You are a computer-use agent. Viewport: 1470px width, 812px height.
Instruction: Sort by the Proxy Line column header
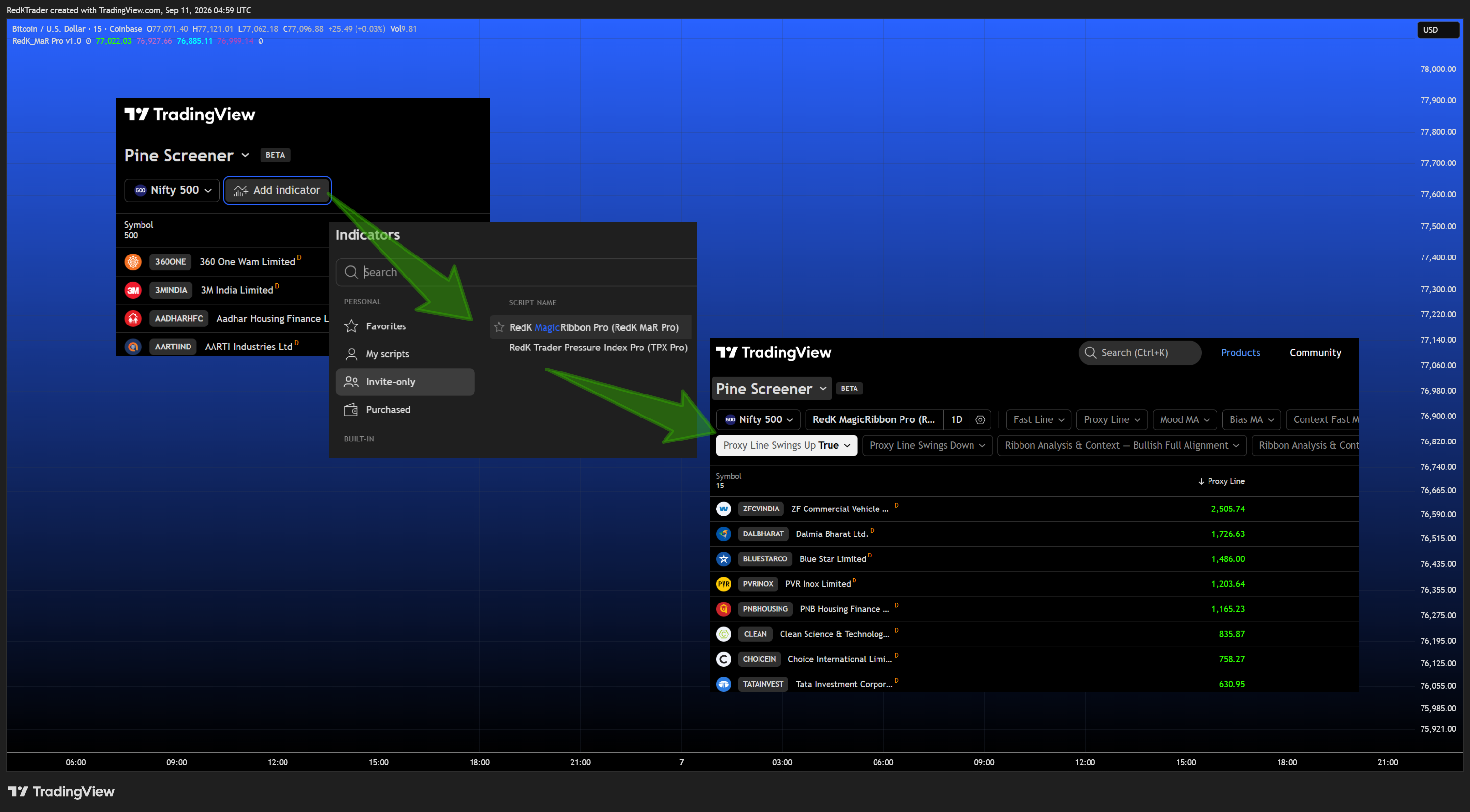(x=1221, y=481)
